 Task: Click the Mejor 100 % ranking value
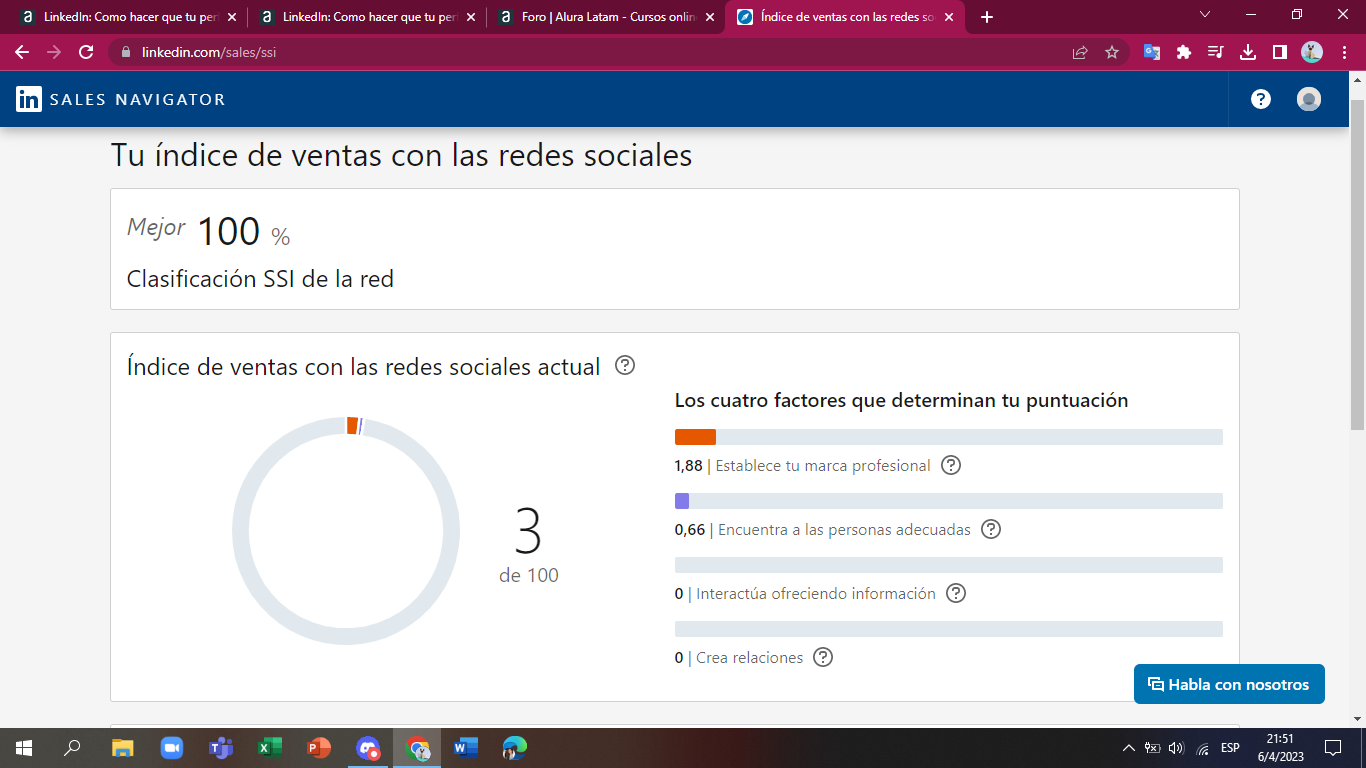pos(208,231)
